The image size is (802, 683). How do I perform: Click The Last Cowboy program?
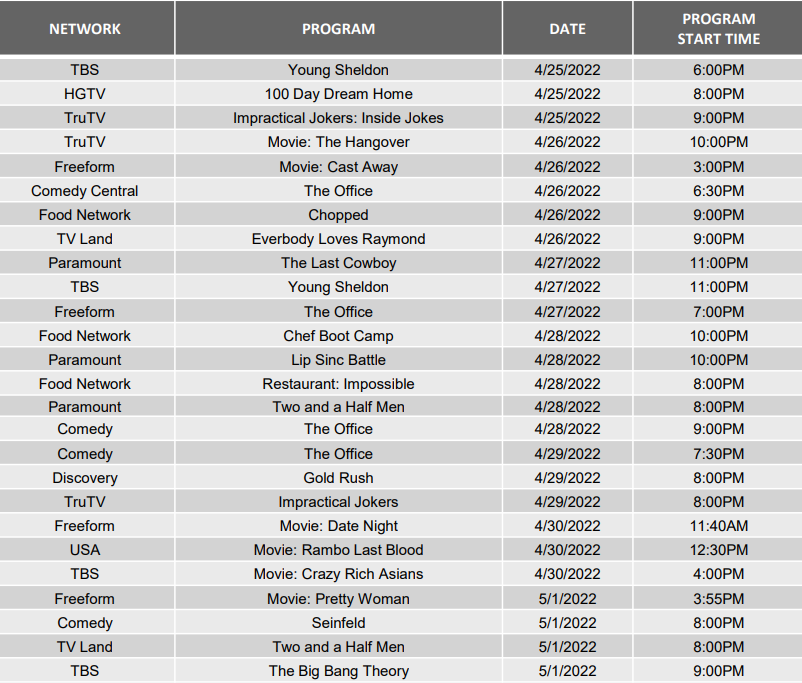(x=338, y=263)
